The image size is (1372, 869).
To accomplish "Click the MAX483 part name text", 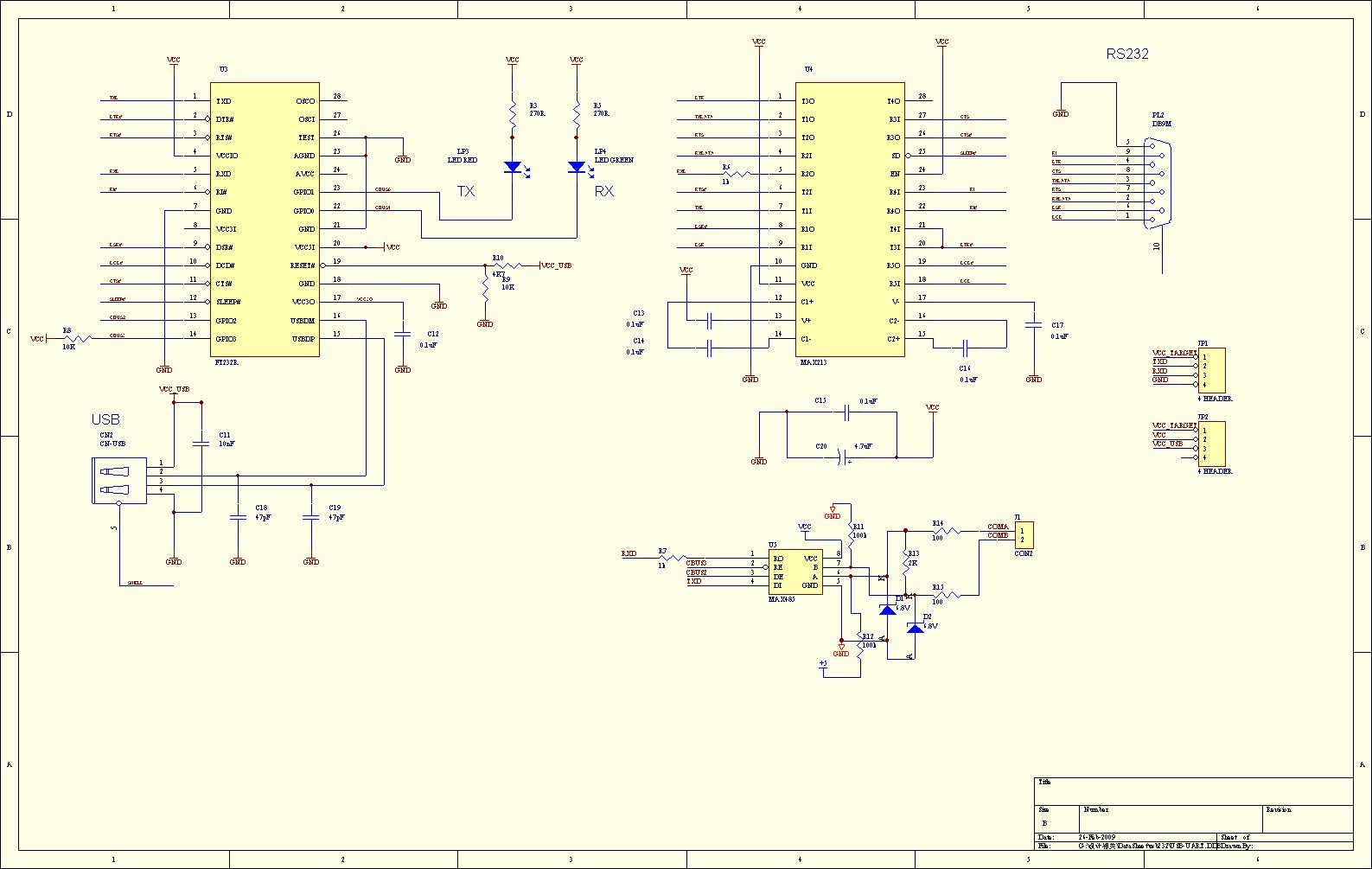I will (x=782, y=598).
